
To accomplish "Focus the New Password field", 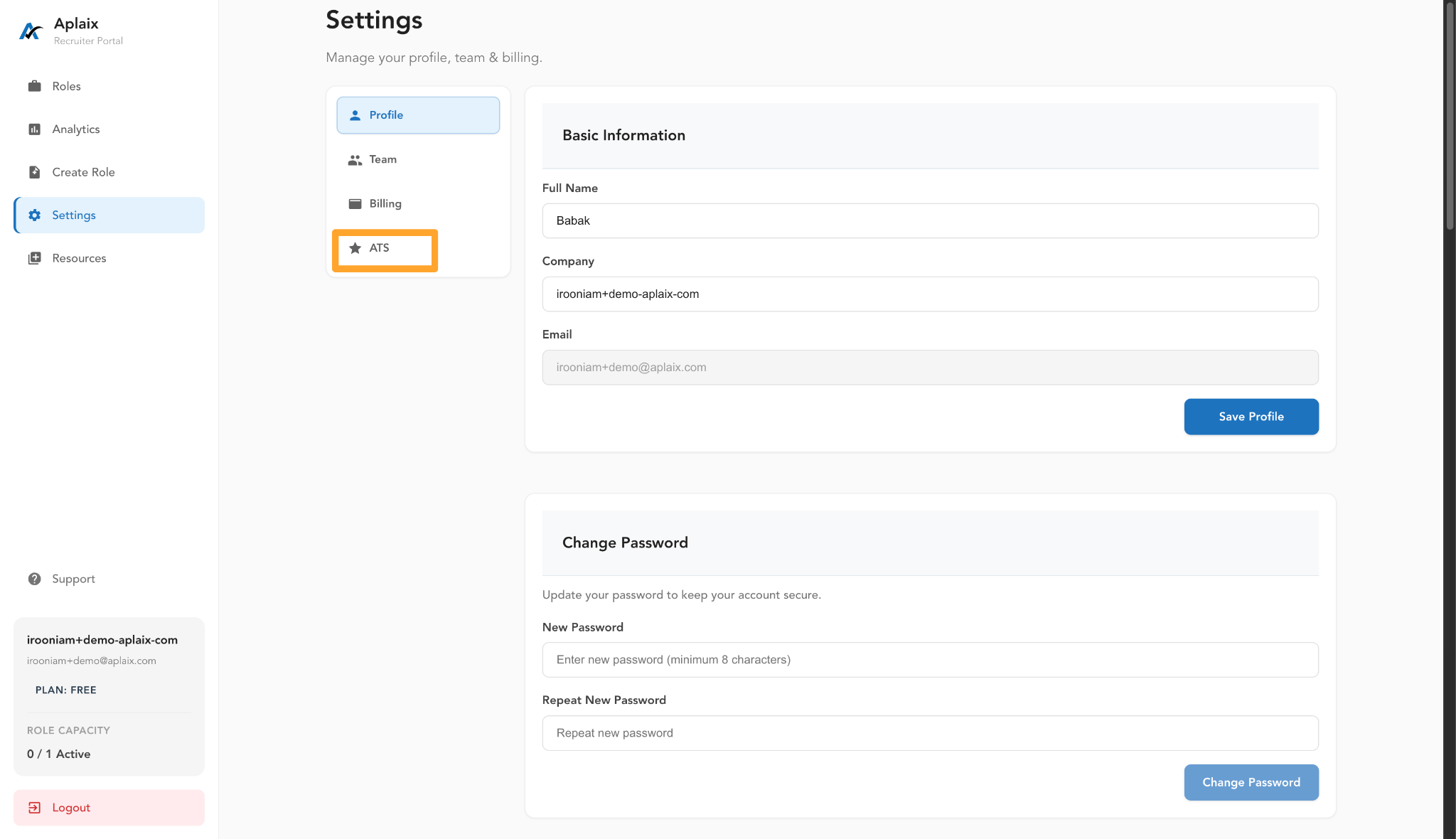I will coord(930,660).
